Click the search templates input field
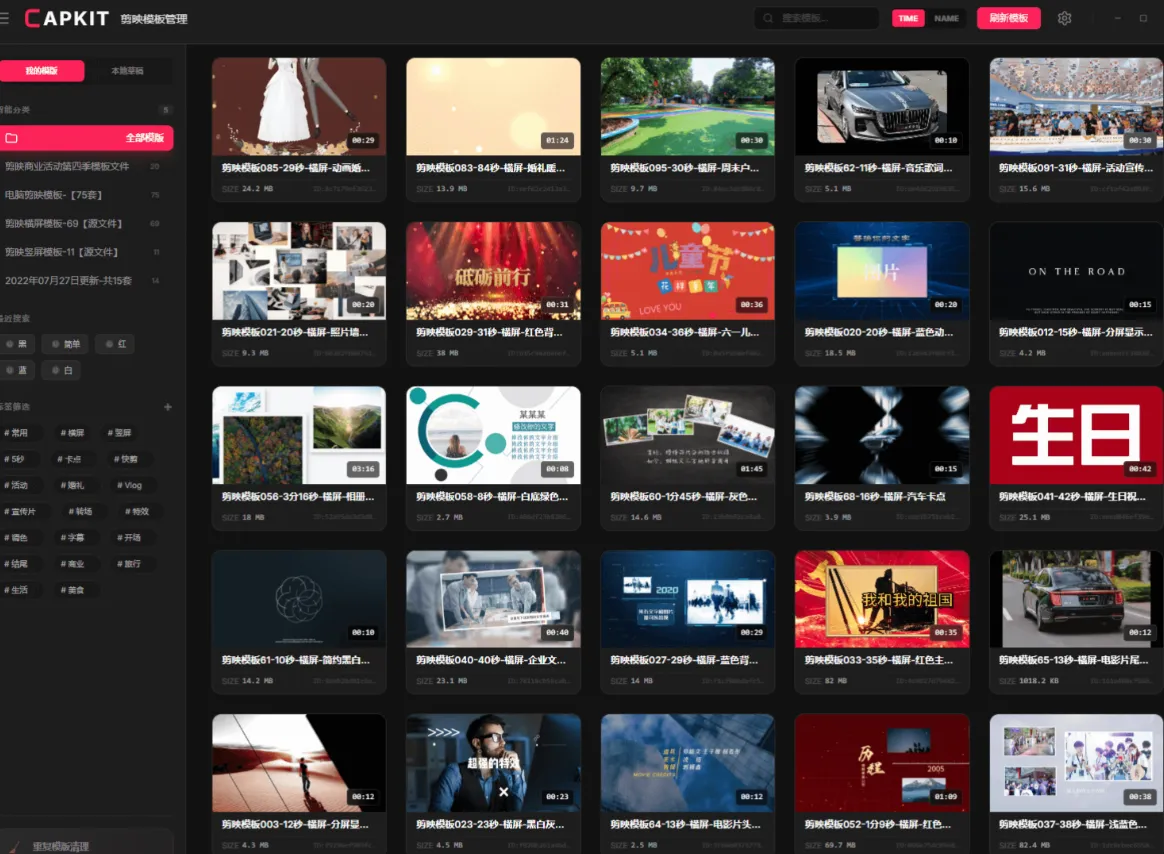 (x=818, y=18)
